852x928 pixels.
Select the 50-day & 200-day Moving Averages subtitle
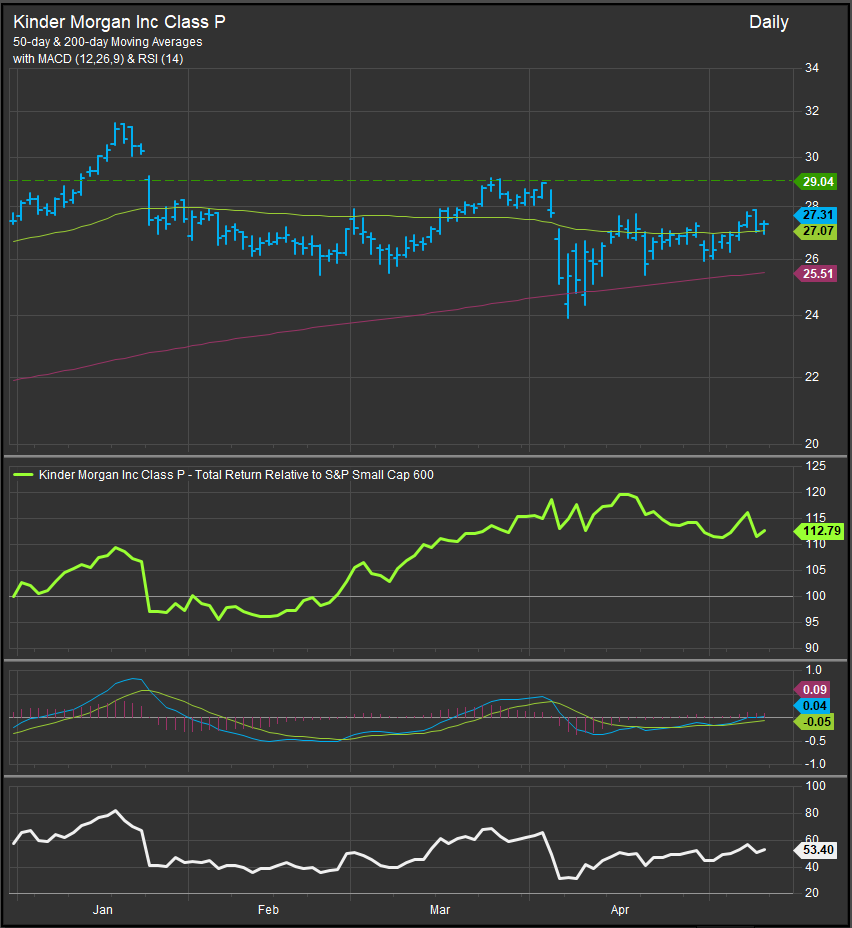[x=108, y=42]
